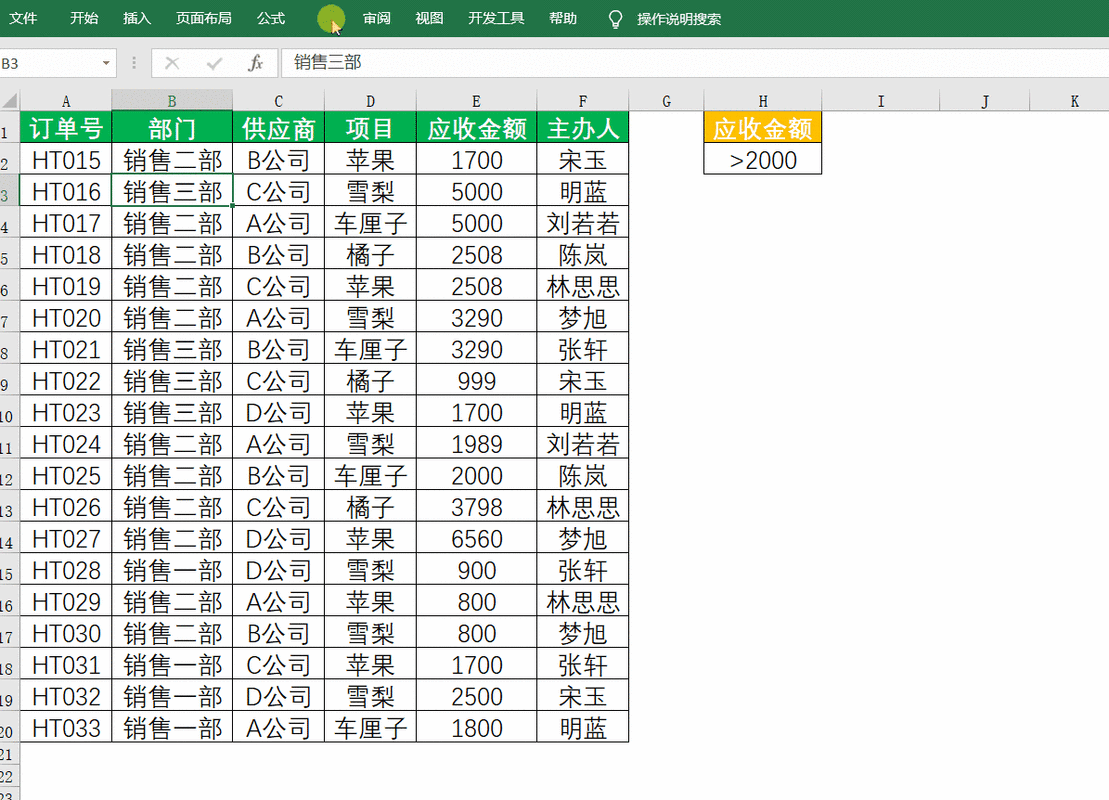Open the 开发工具 ribbon tab
The image size is (1109, 800).
(x=496, y=19)
